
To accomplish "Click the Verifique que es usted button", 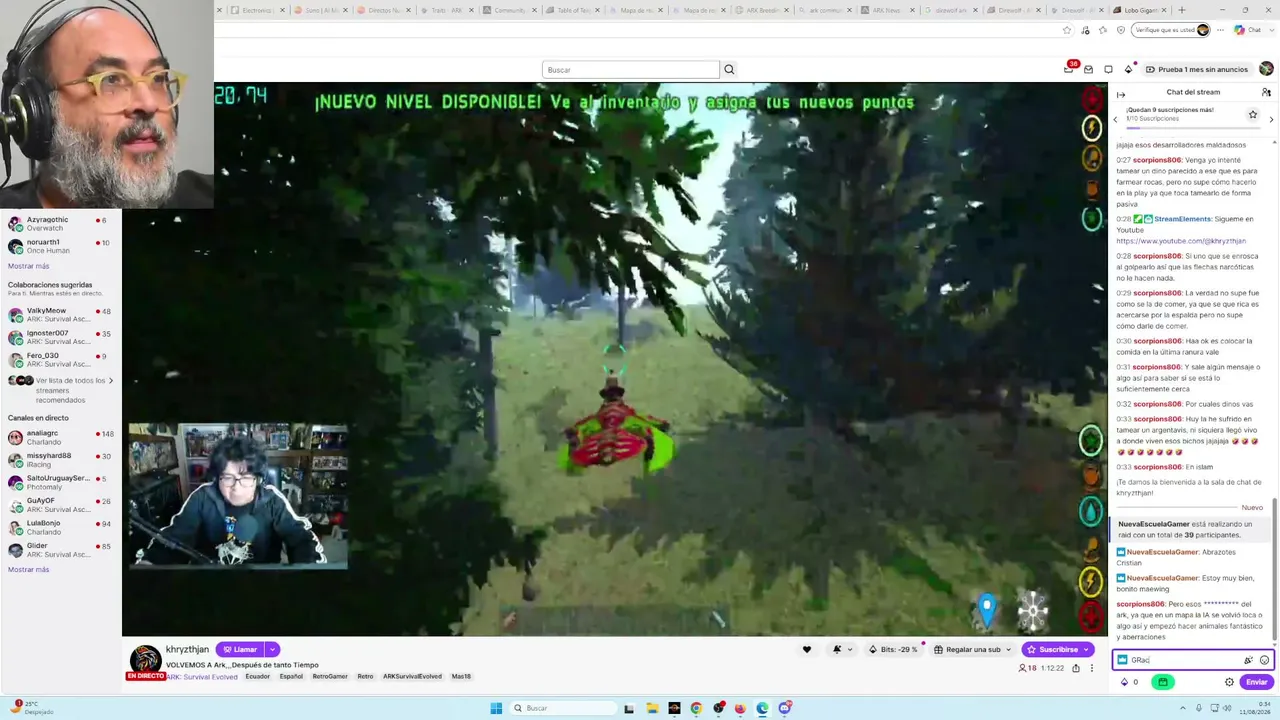I will coord(1171,30).
